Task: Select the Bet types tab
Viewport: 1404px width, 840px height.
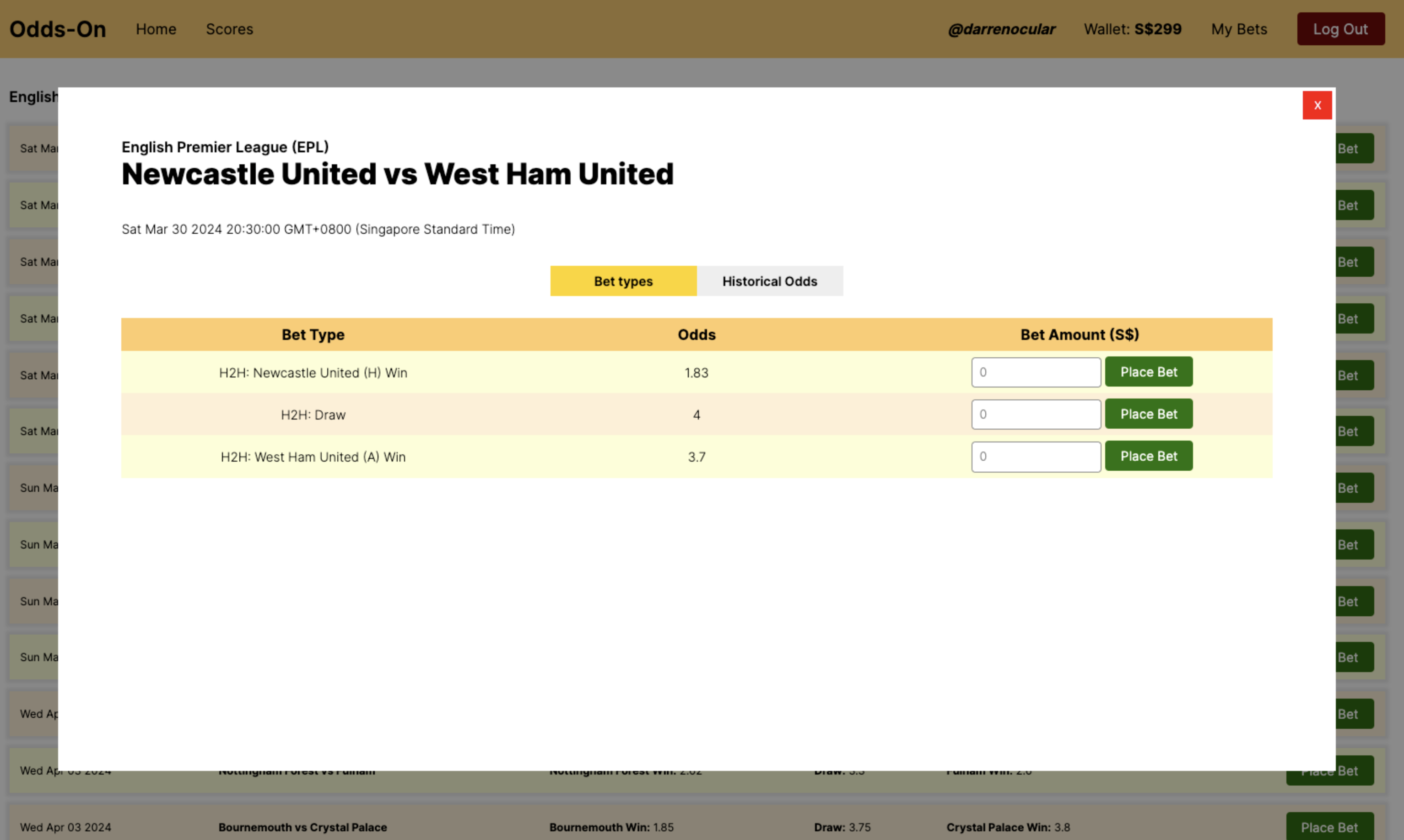Action: 623,281
